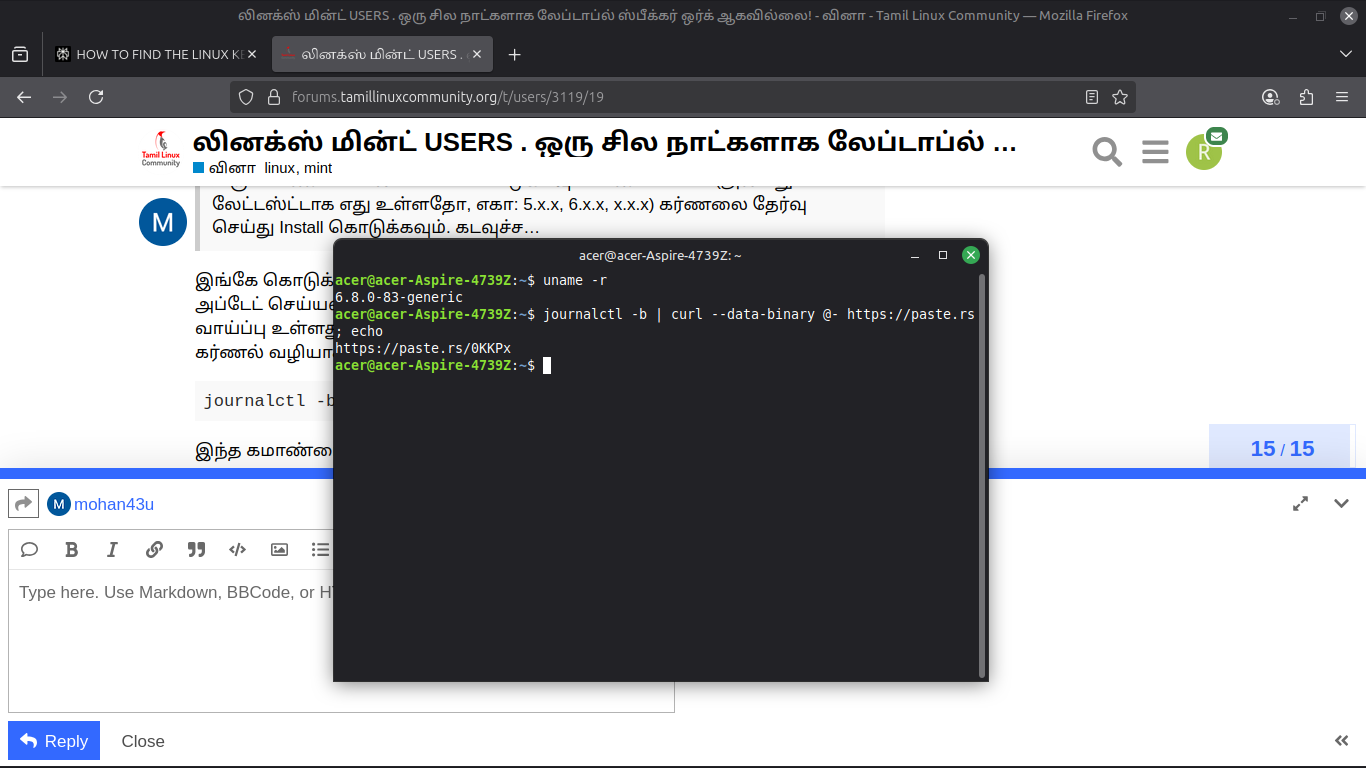The image size is (1366, 768).
Task: Open the mohan43u username link
Action: point(114,504)
